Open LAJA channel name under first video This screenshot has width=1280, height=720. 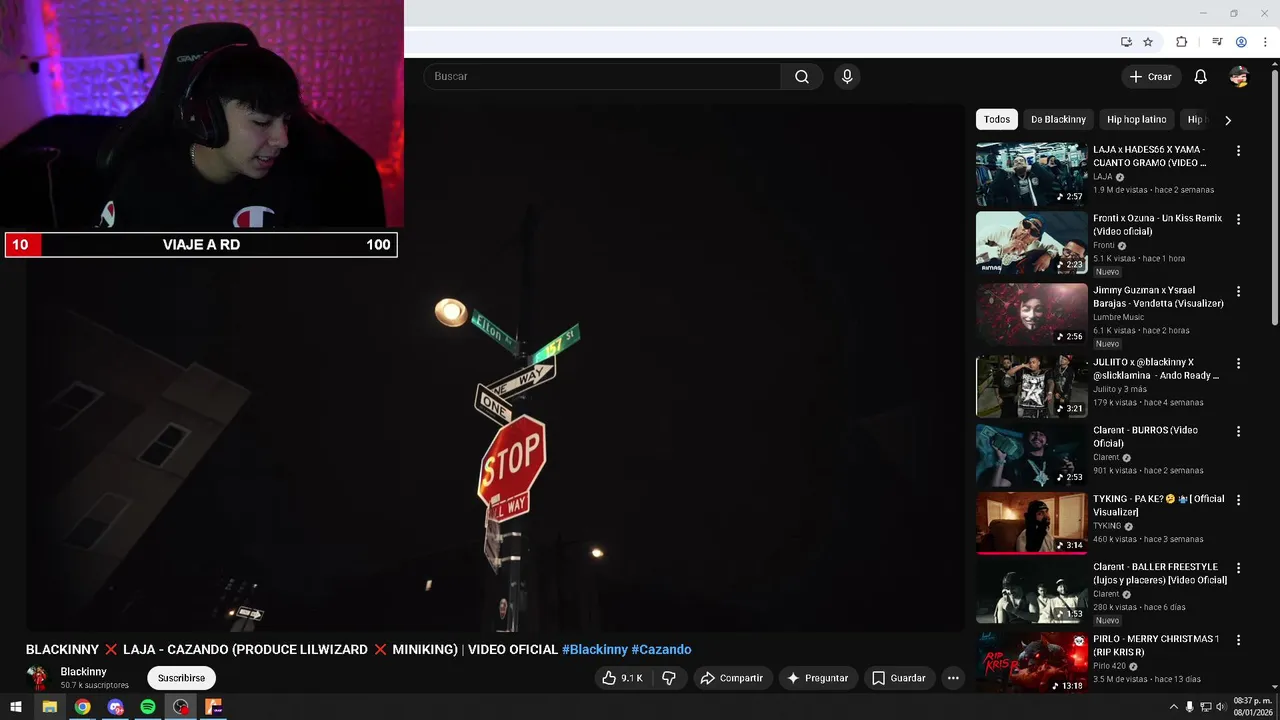(1103, 177)
